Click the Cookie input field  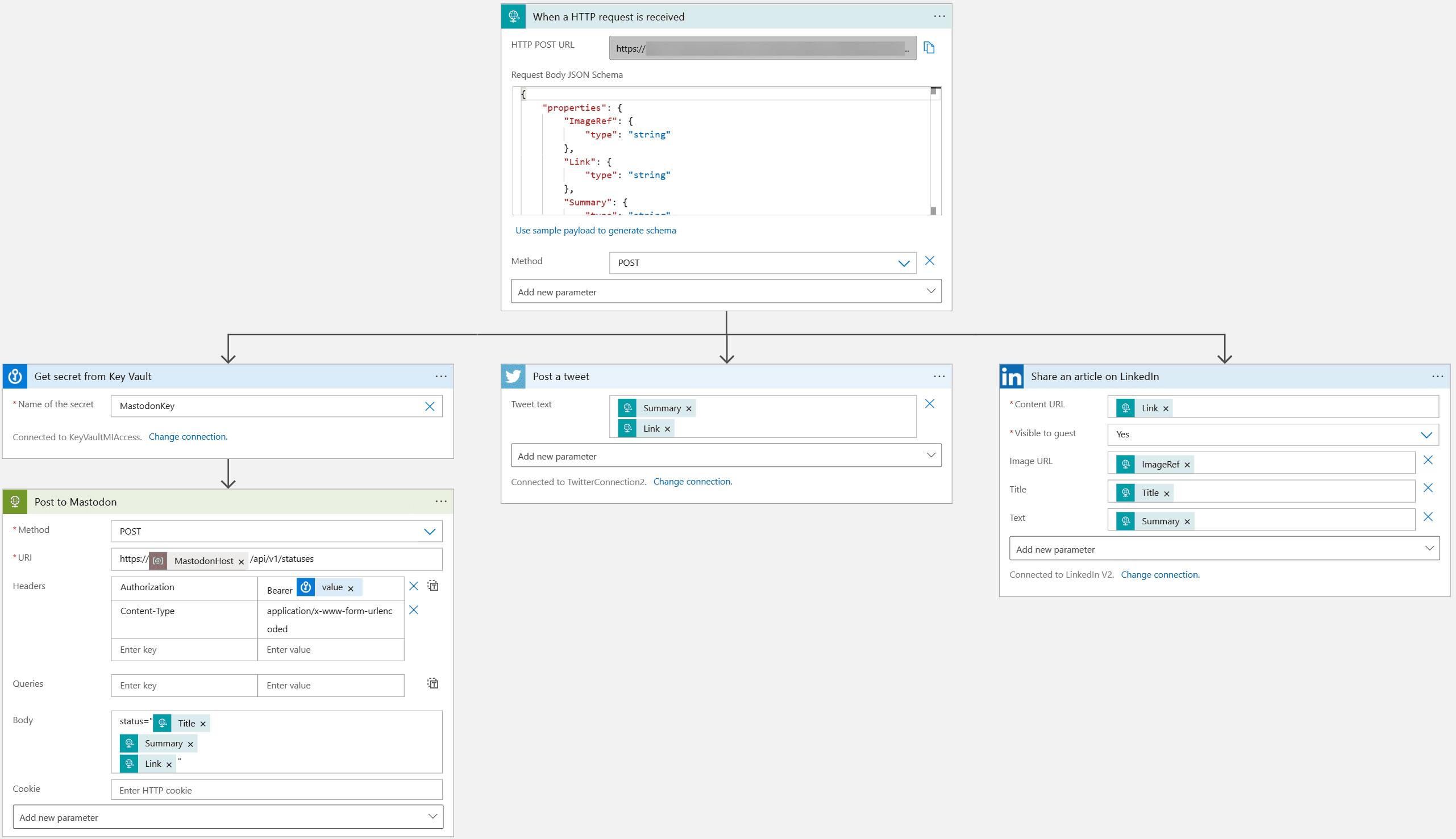277,790
